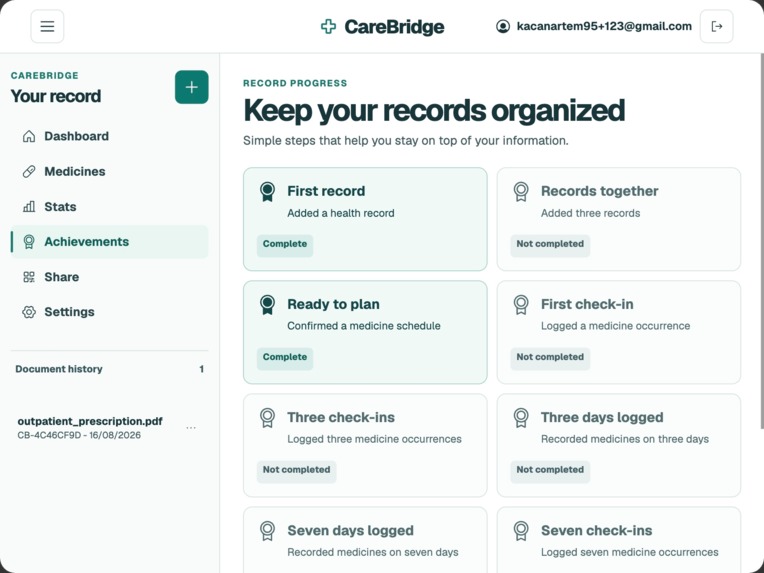764x573 pixels.
Task: Click the Share QR code icon
Action: coord(29,277)
